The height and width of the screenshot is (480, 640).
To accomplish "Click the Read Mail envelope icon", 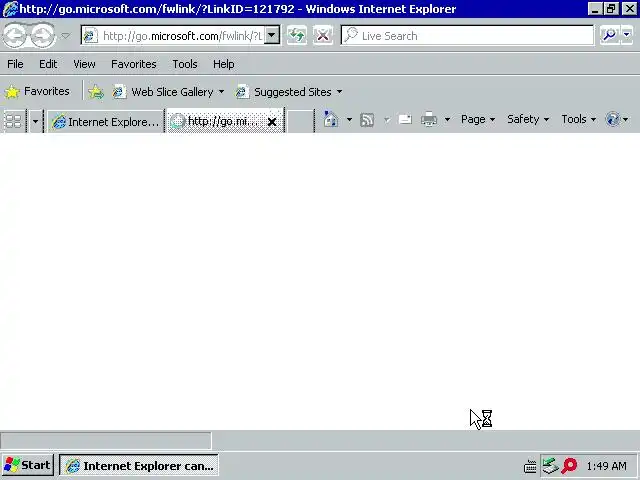I will [405, 120].
